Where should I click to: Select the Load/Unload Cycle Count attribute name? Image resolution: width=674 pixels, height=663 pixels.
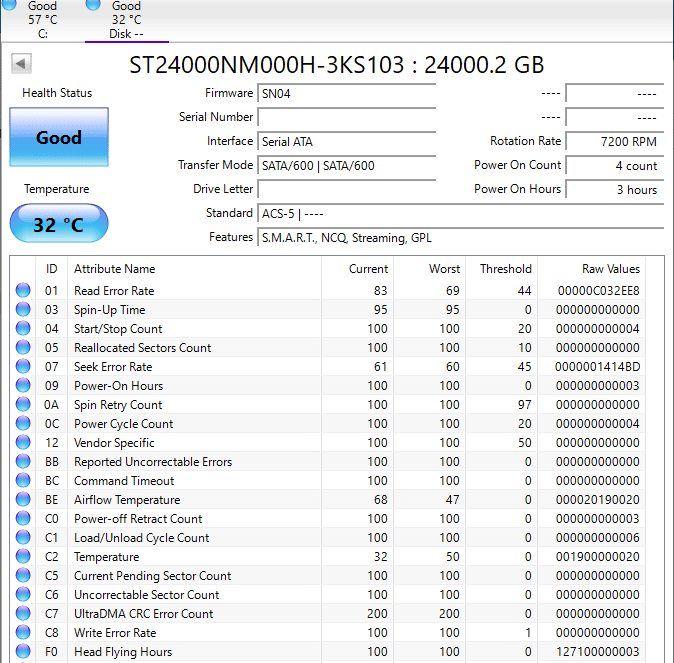(x=141, y=538)
